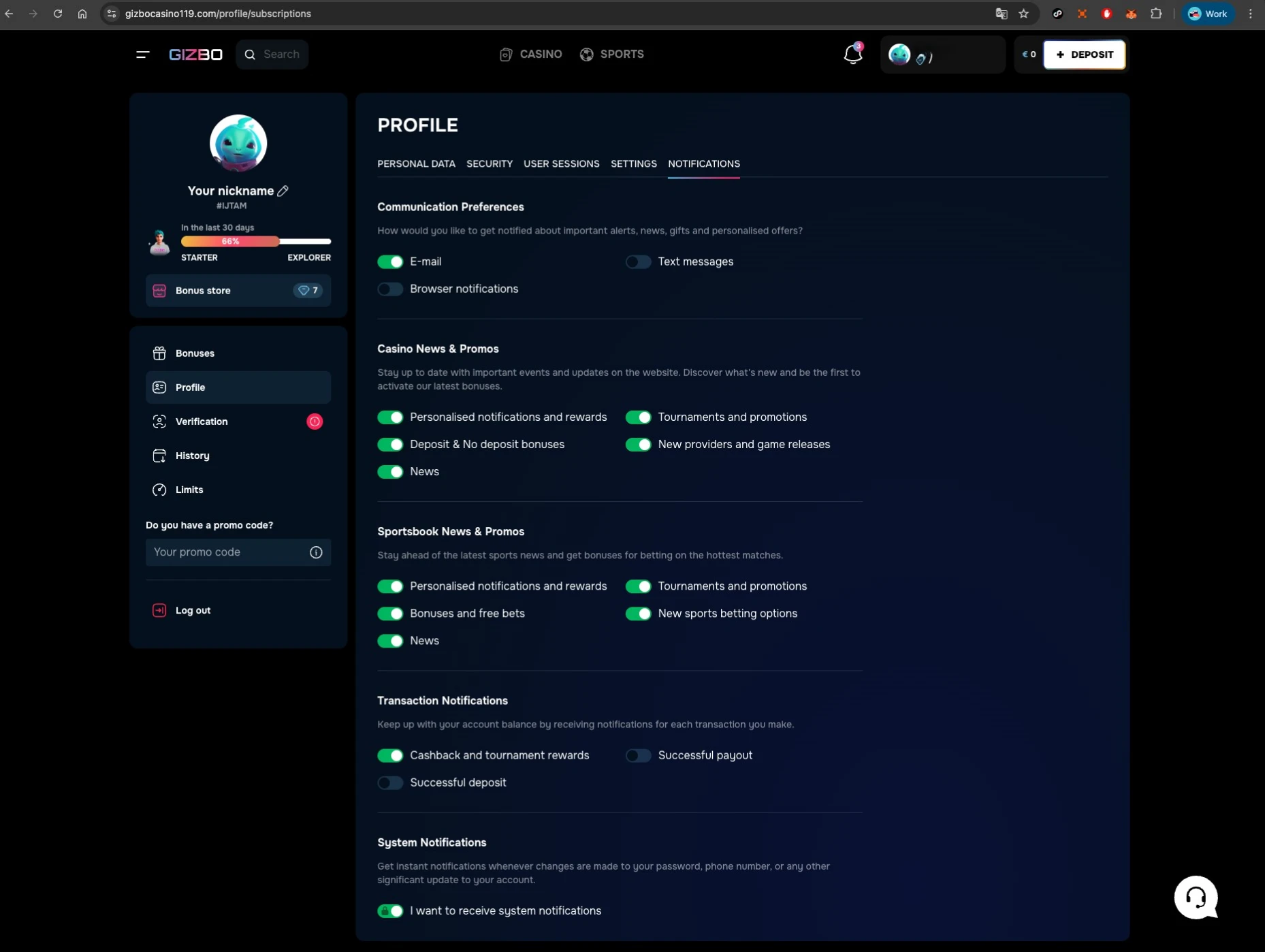Click the VIP level character icon
The height and width of the screenshot is (952, 1265).
pyautogui.click(x=159, y=242)
